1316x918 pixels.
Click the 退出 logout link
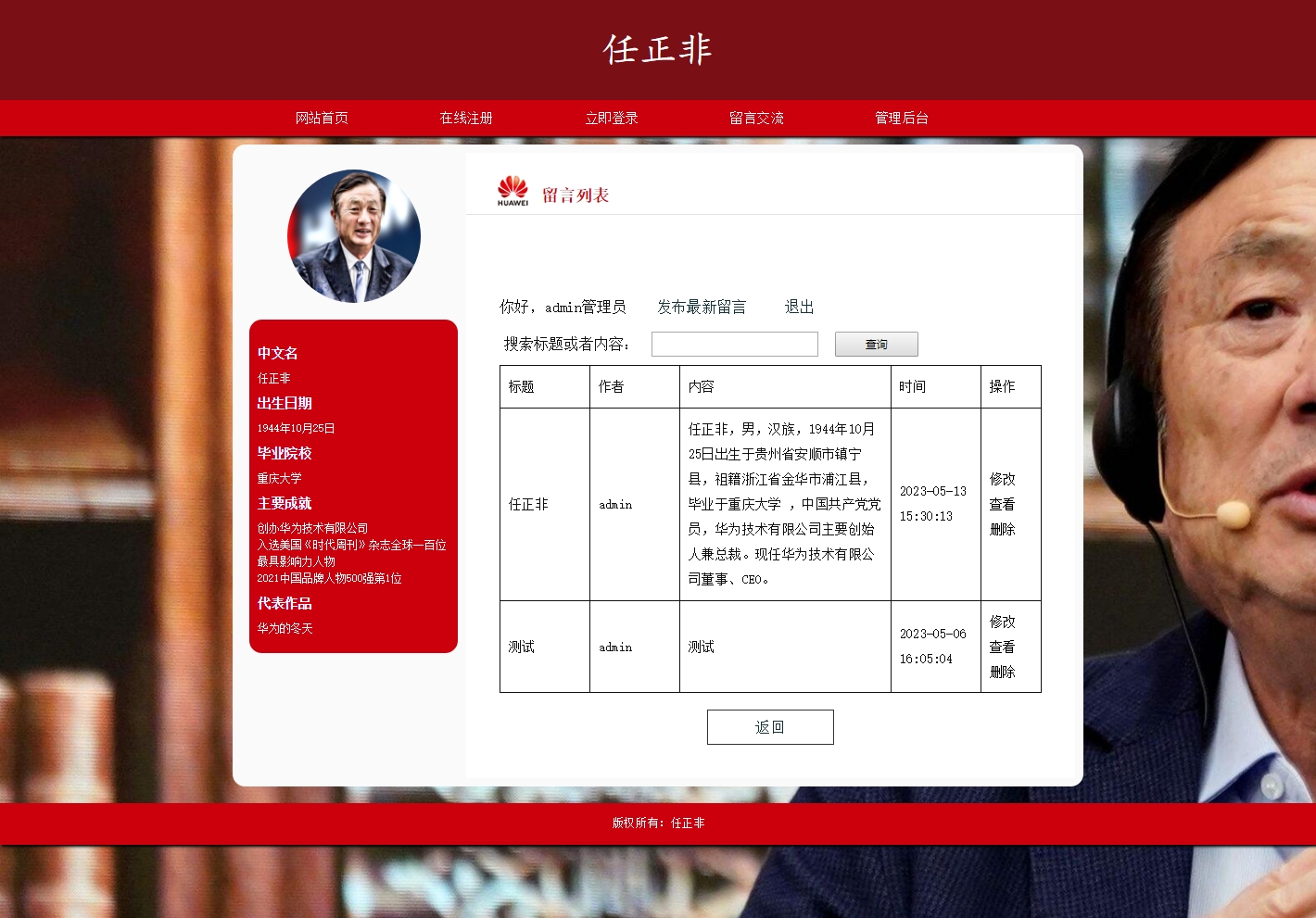click(799, 307)
